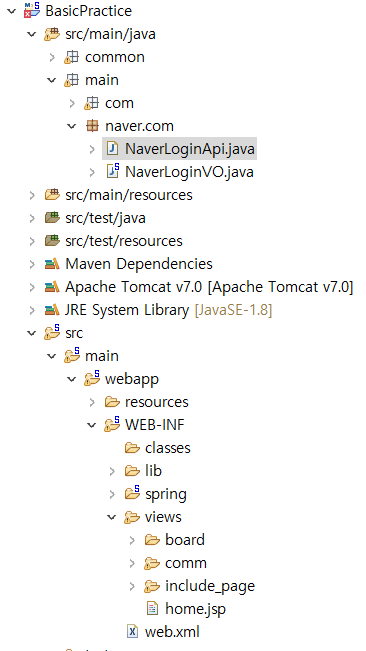Click the webapp folder icon
366x651 pixels.
[x=92, y=378]
